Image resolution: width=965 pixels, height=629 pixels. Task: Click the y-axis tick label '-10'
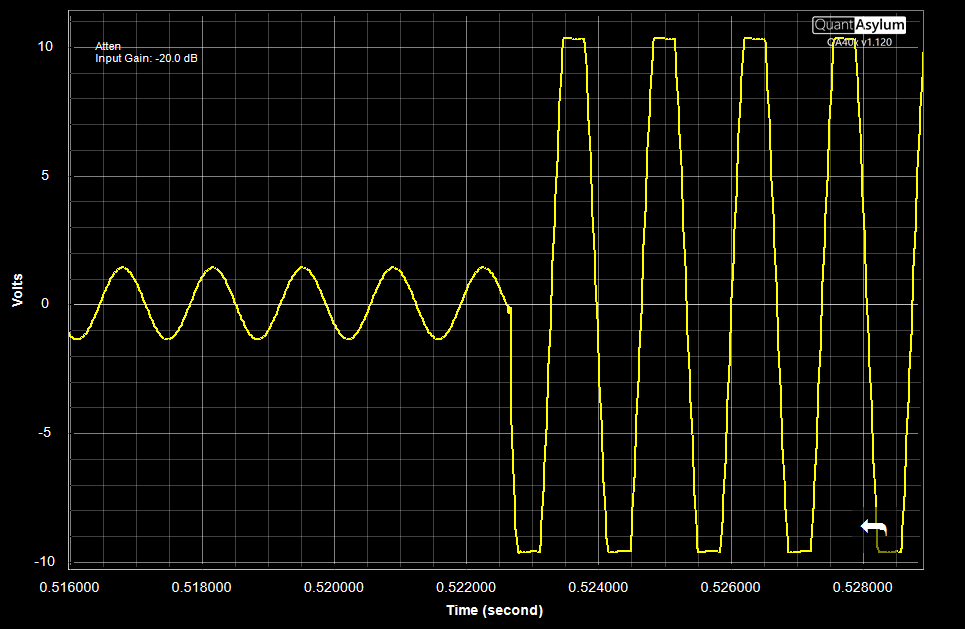click(x=45, y=561)
